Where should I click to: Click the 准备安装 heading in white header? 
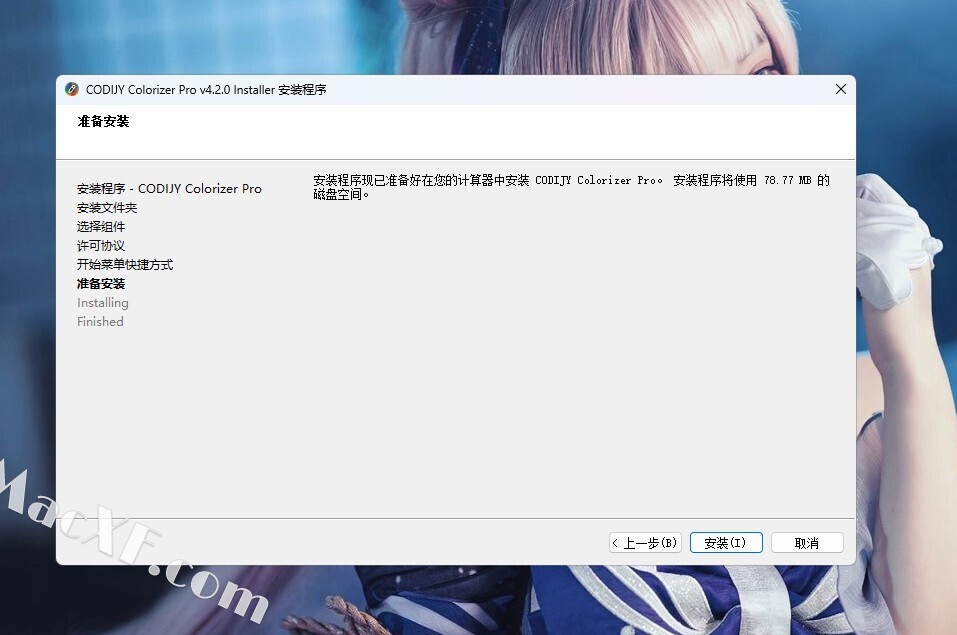click(103, 122)
